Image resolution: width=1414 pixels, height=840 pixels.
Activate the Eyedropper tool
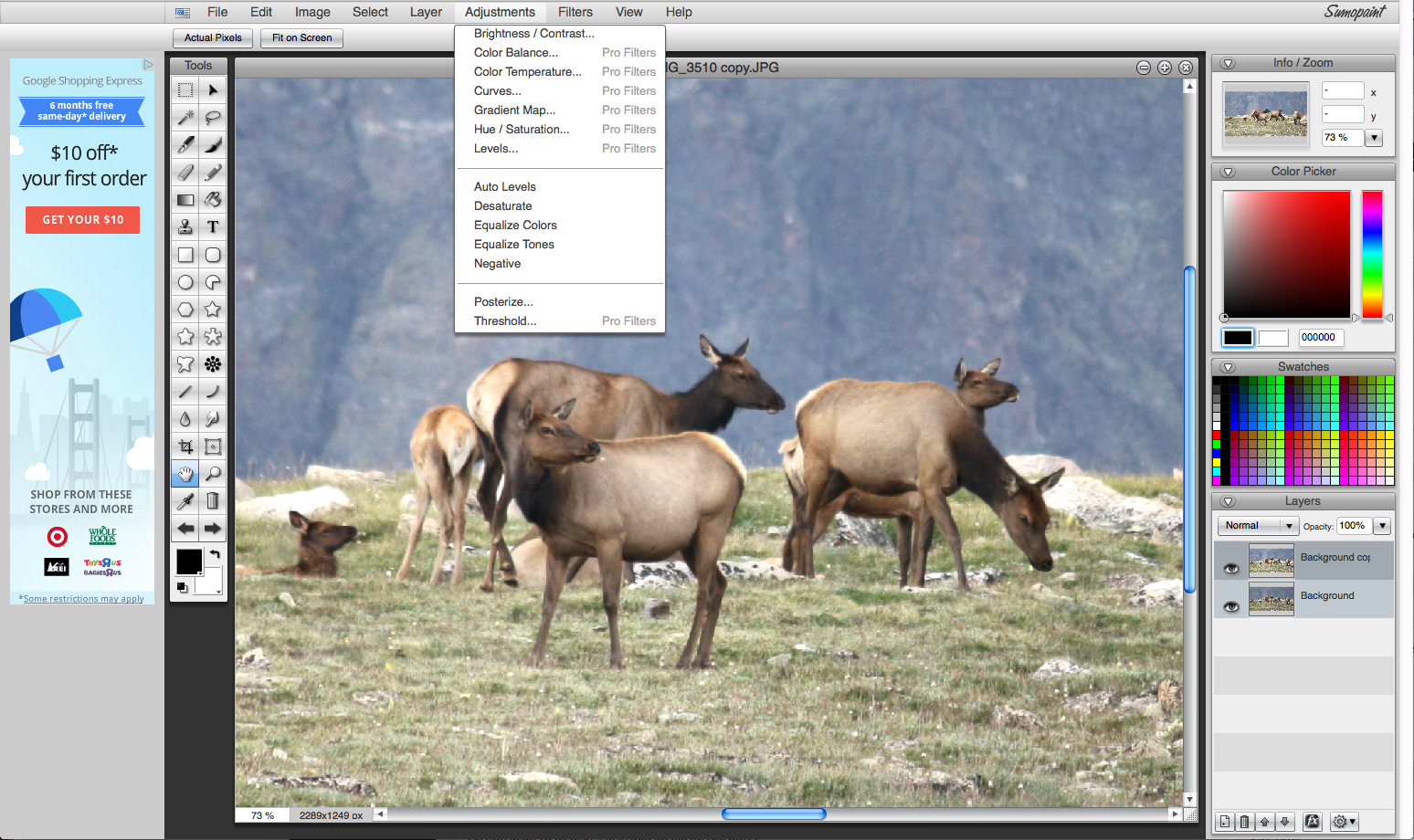tap(185, 500)
